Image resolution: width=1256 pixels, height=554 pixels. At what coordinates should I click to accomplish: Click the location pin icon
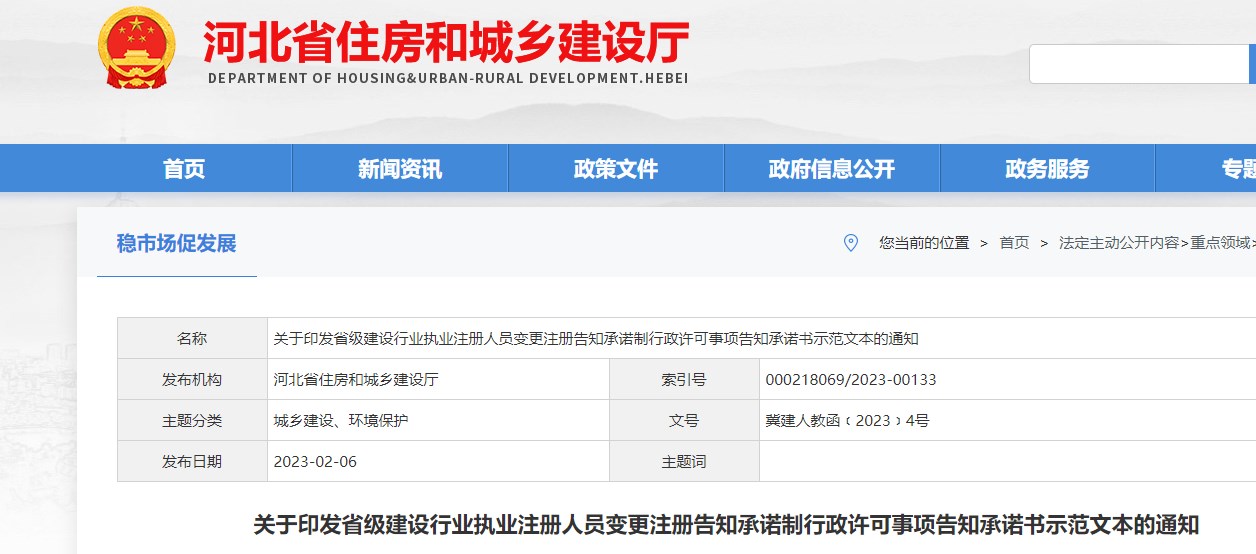click(x=851, y=242)
